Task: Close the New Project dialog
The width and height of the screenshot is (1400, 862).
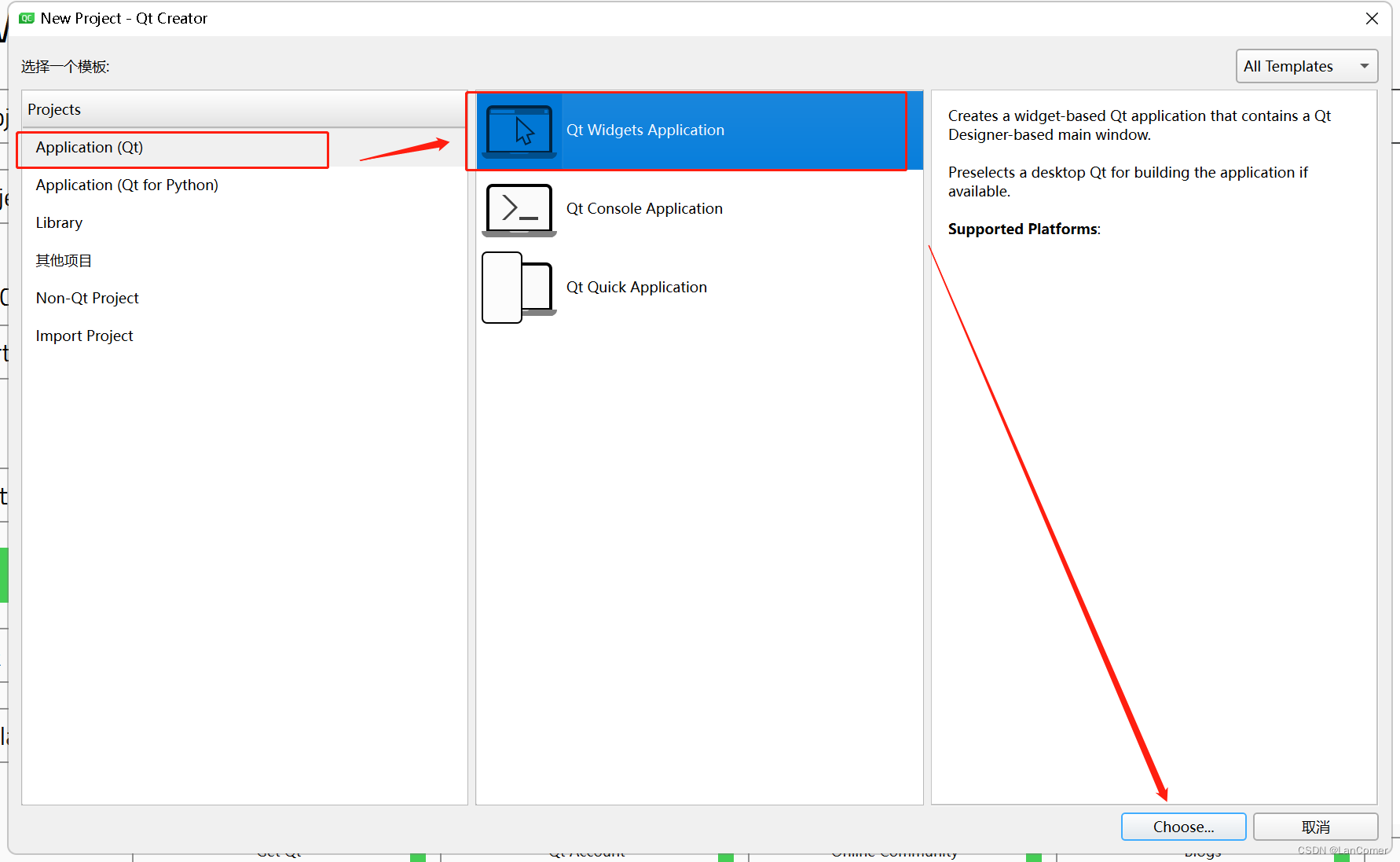Action: 1372,18
